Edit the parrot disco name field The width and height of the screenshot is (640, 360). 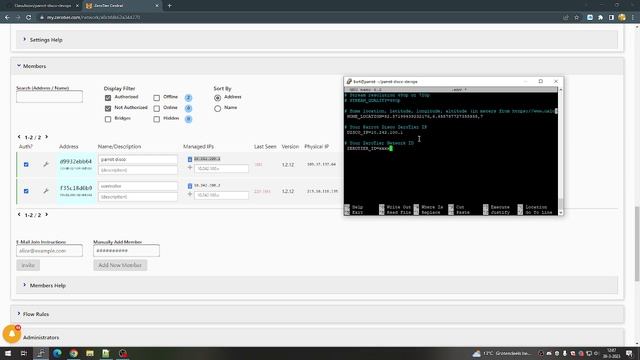pyautogui.click(x=138, y=159)
